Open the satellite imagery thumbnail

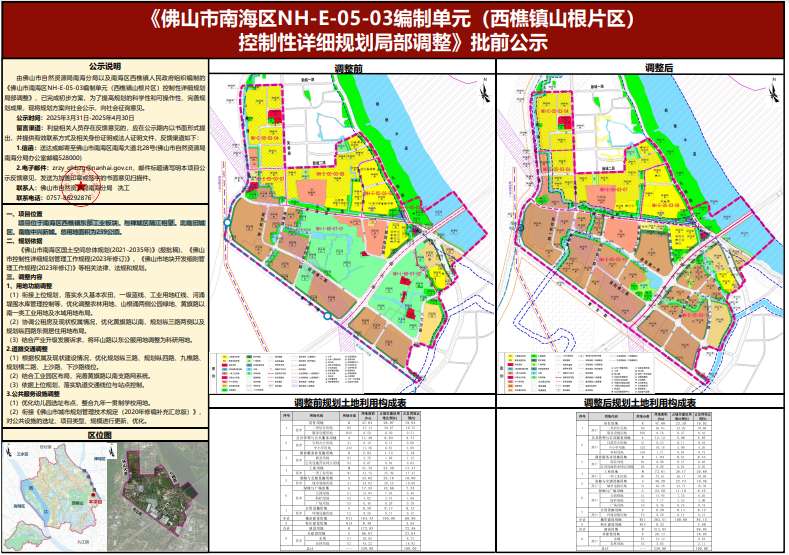(159, 497)
